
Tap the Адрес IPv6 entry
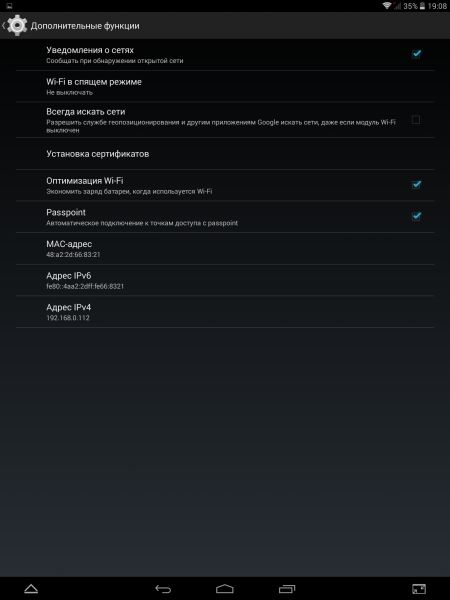(x=225, y=280)
